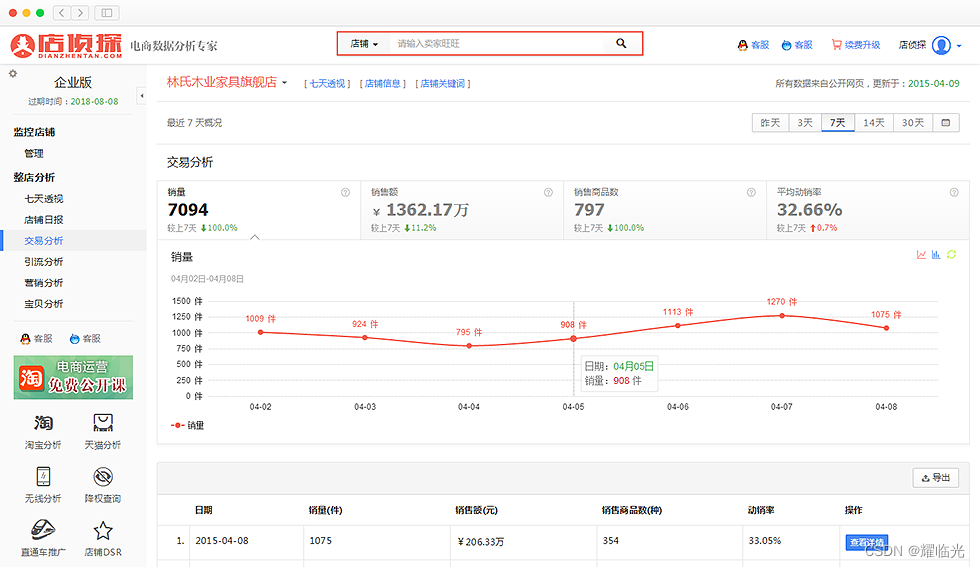Select the 销售商品数 797 metric card
Image resolution: width=980 pixels, height=567 pixels.
pyautogui.click(x=665, y=210)
